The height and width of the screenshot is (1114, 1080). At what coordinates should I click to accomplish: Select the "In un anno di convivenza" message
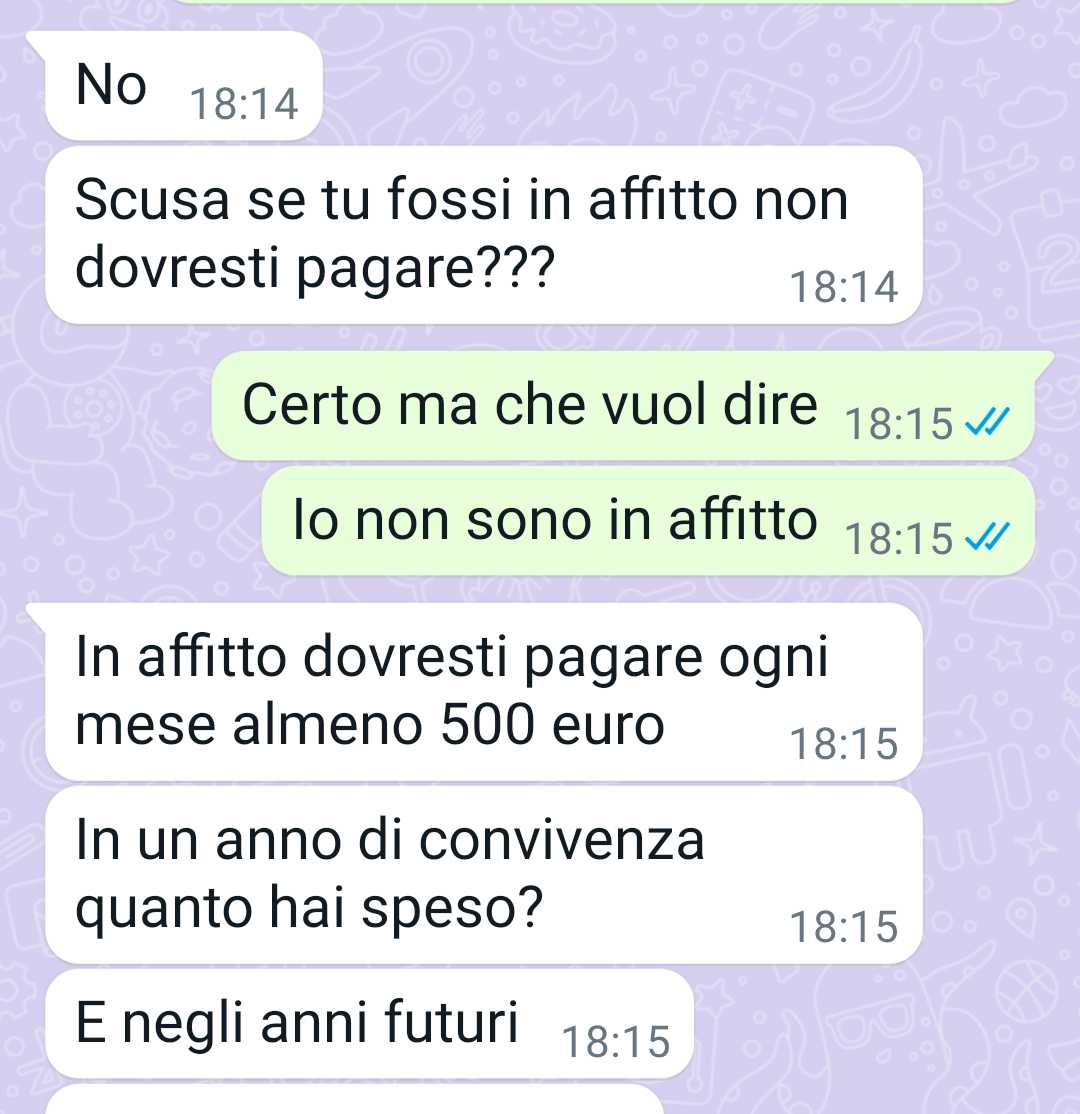click(x=484, y=875)
